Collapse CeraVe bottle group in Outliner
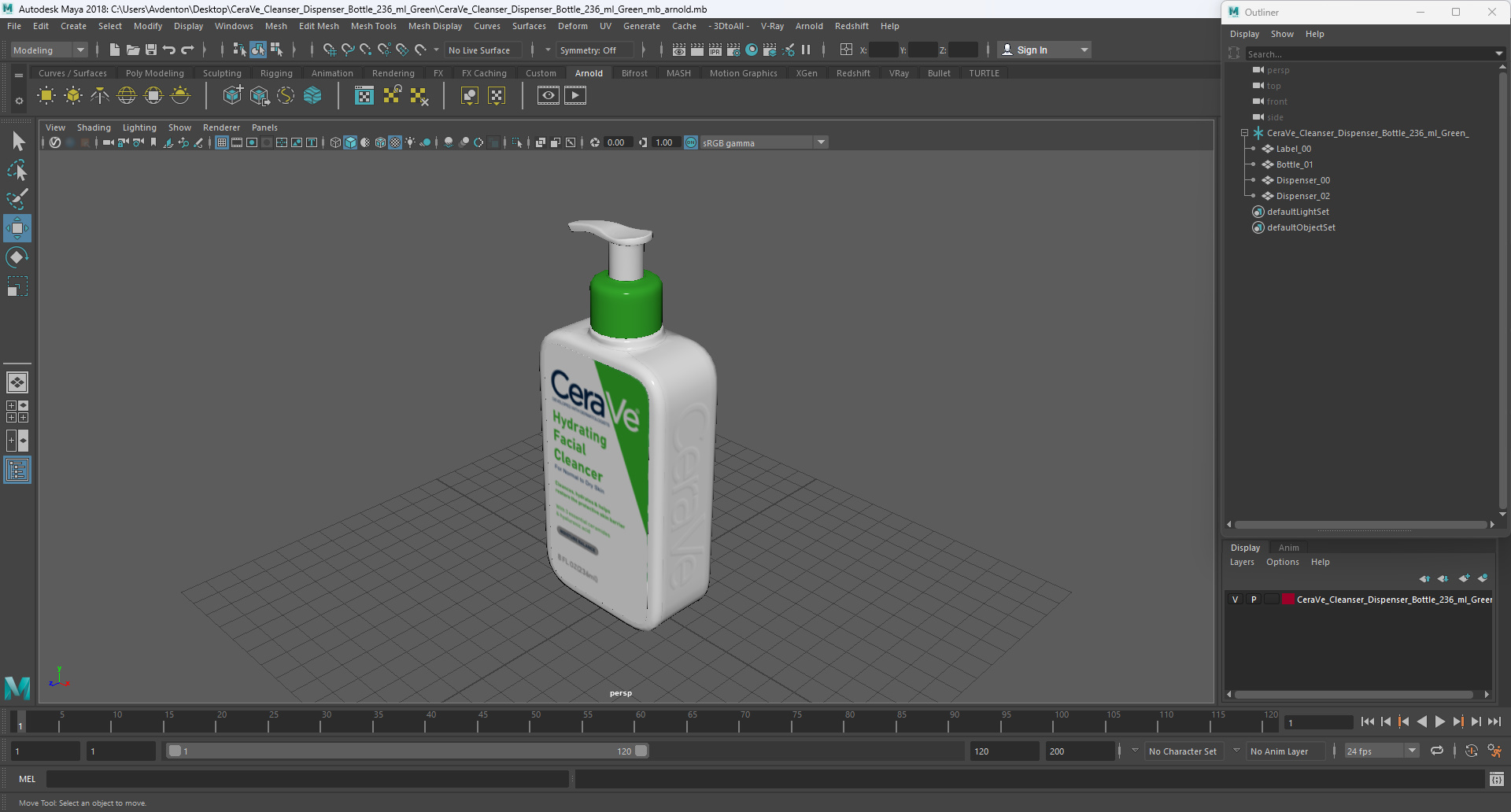The image size is (1511, 812). coord(1244,133)
